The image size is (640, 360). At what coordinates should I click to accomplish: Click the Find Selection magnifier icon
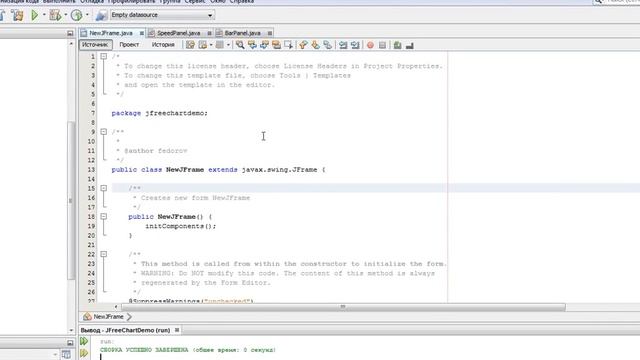[240, 45]
